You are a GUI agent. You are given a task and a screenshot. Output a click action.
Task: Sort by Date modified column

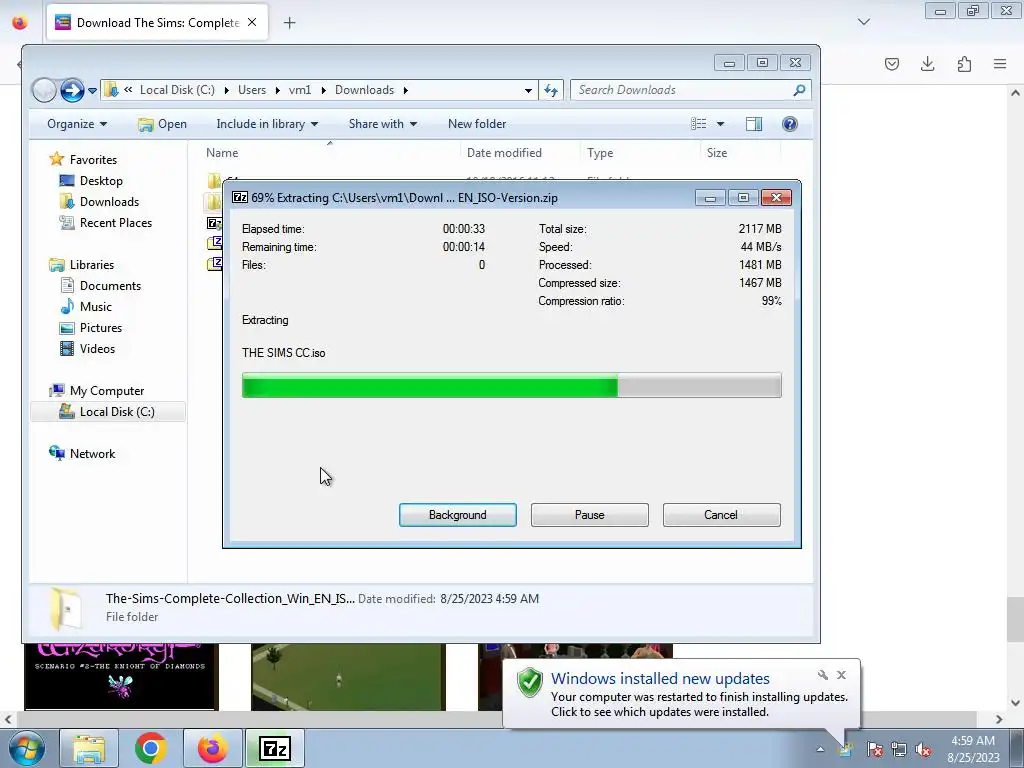[x=504, y=153]
